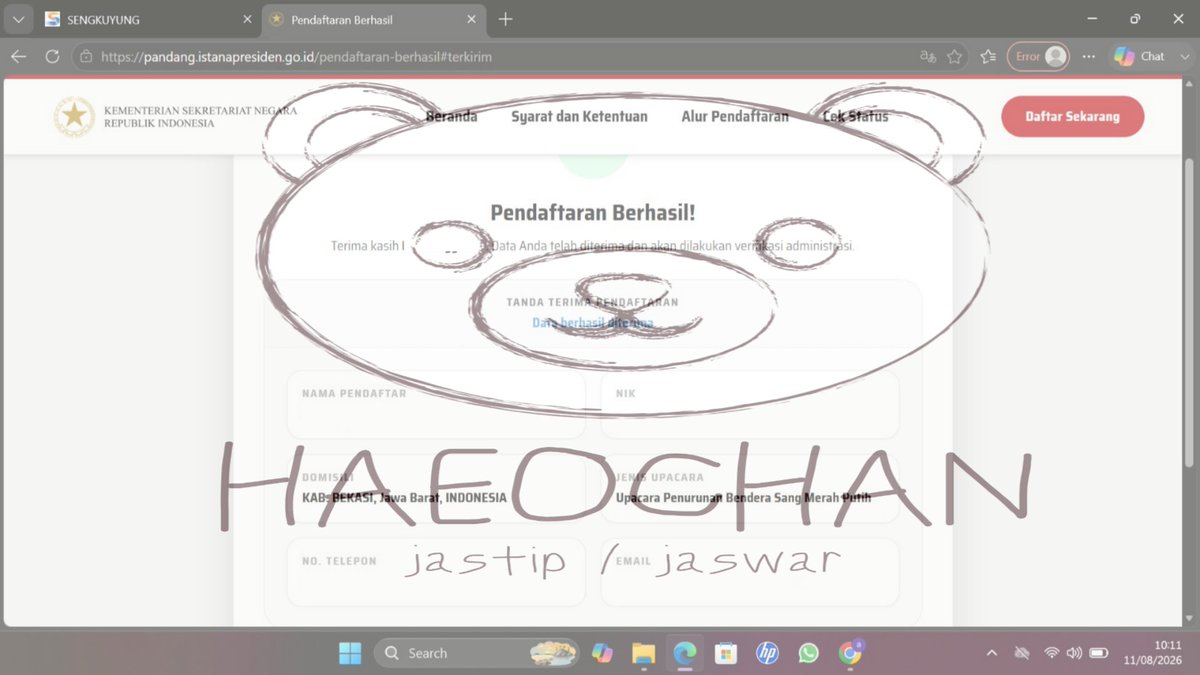Open Copilot Chat sidebar

(x=1138, y=57)
